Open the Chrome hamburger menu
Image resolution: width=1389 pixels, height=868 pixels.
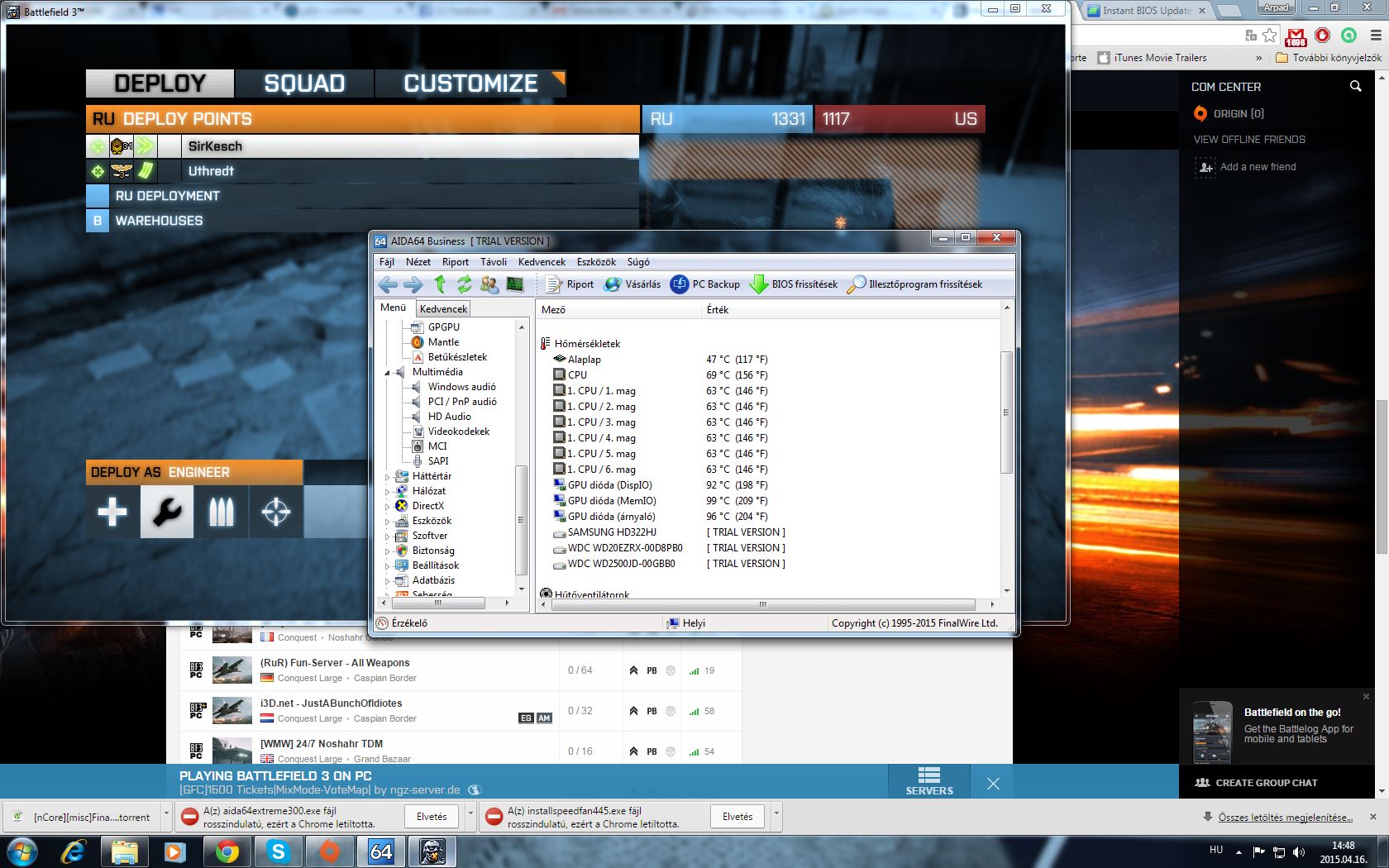1376,36
